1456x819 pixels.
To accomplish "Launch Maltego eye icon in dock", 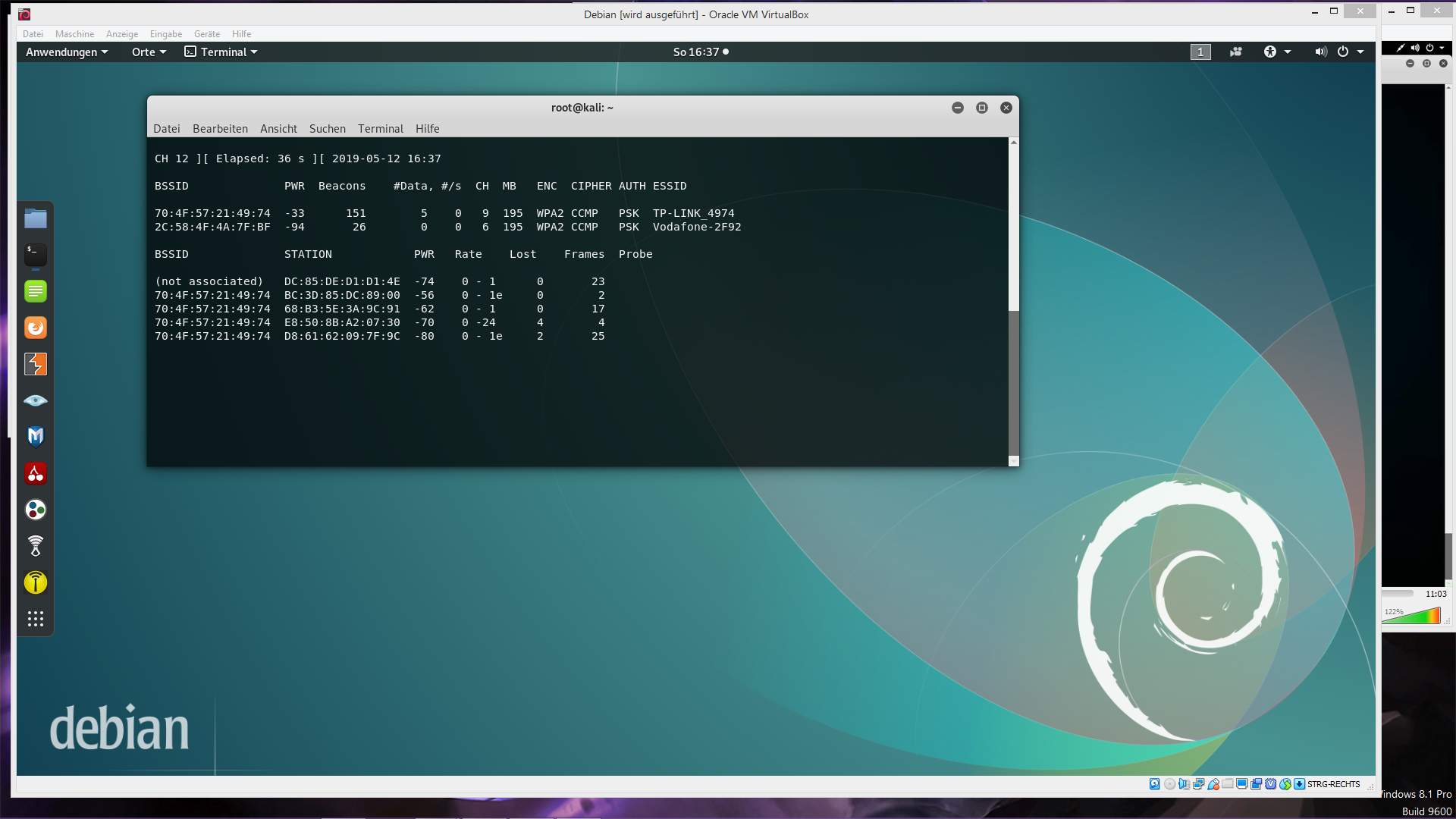I will point(36,400).
